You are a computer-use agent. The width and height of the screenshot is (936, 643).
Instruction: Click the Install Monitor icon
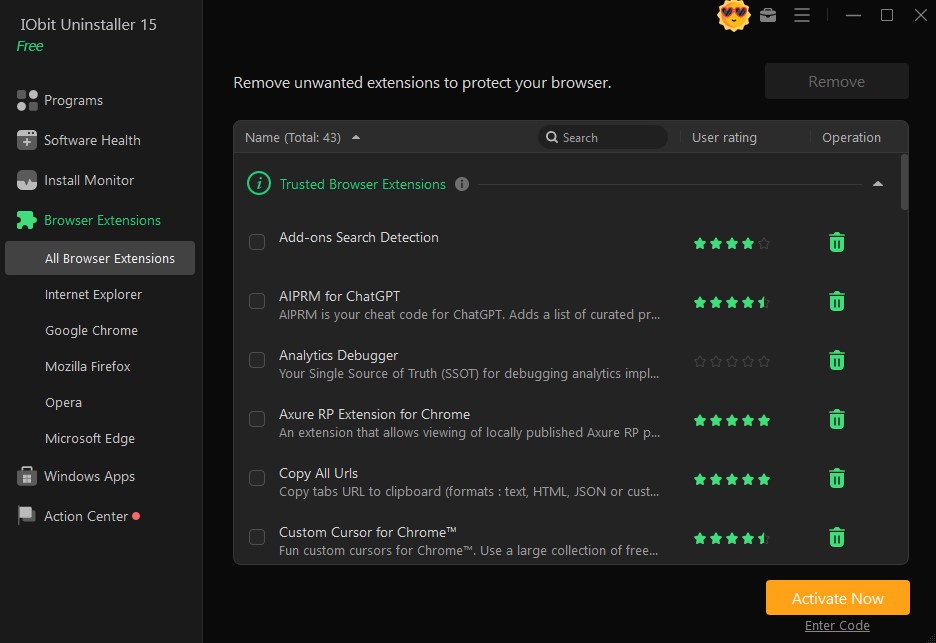coord(24,180)
